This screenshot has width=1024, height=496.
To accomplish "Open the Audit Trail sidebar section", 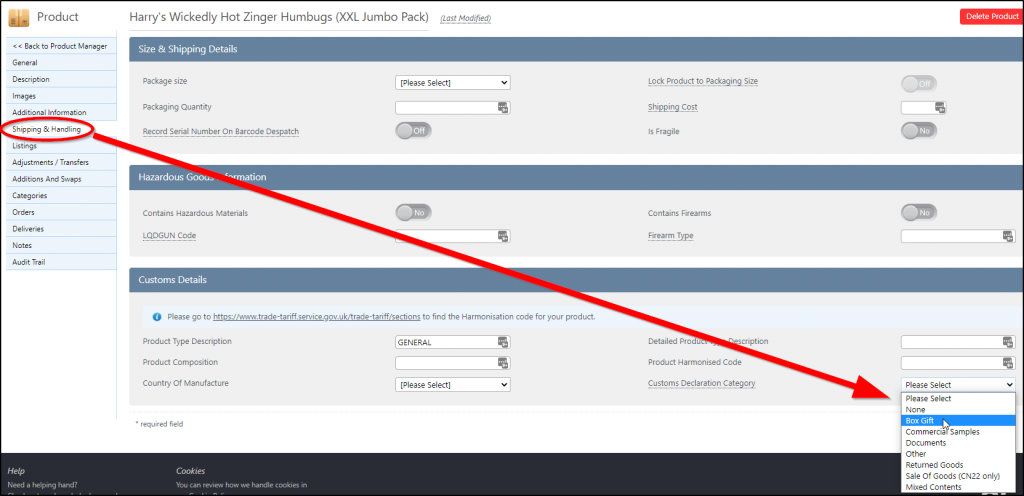I will tap(61, 262).
